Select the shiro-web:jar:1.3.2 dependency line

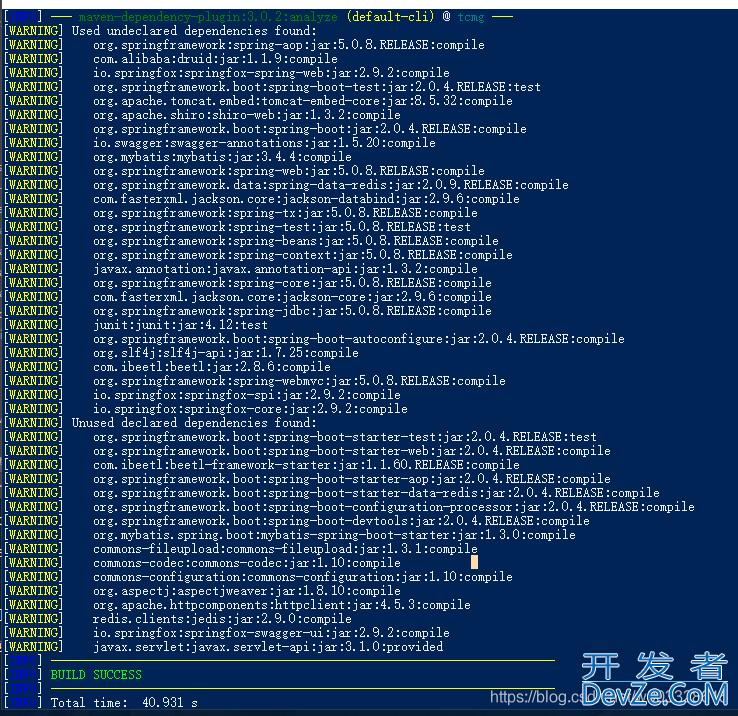(247, 115)
